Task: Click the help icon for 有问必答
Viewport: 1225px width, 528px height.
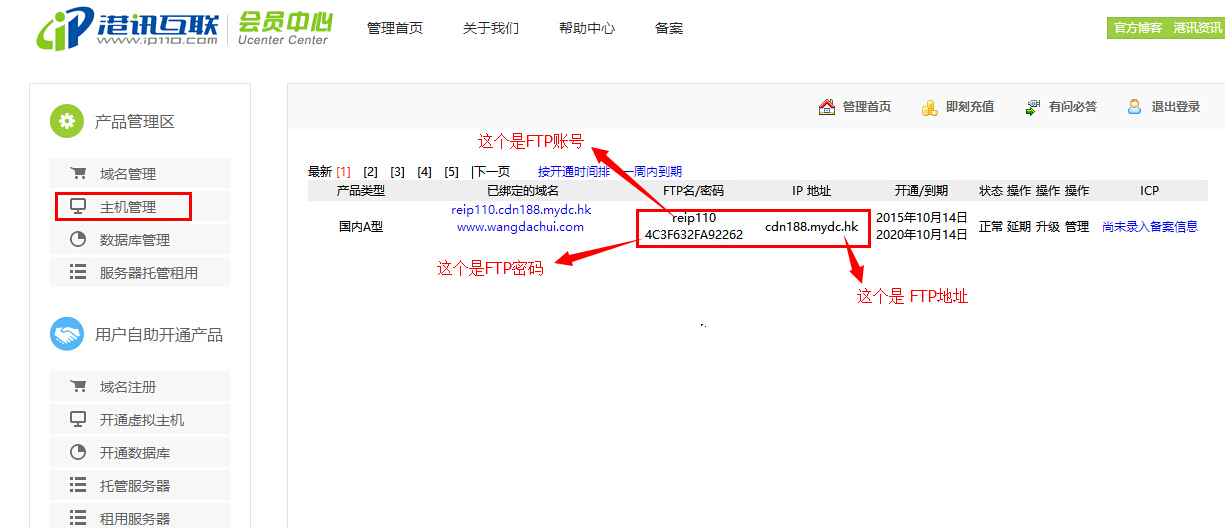Action: pos(1034,107)
